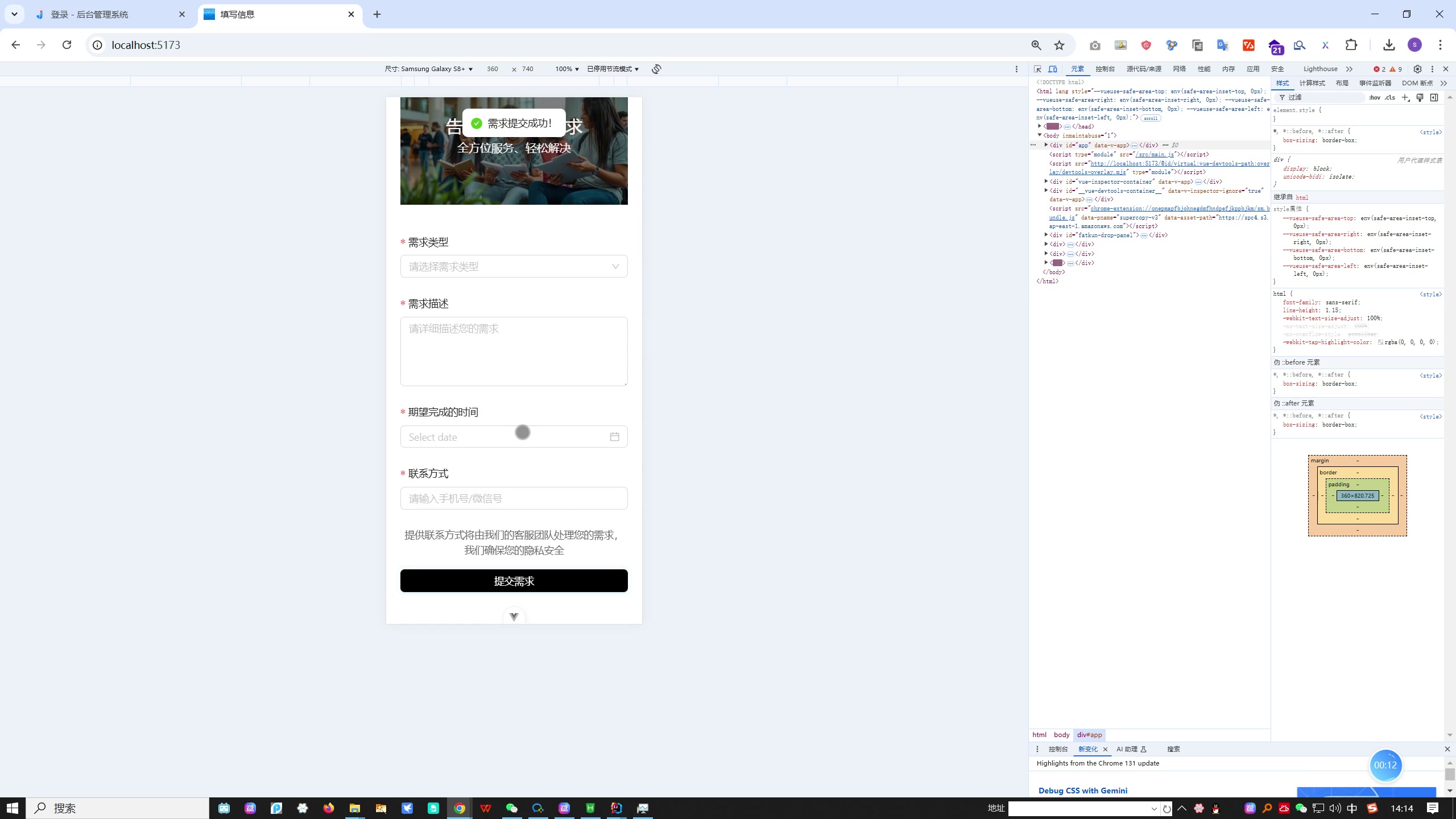Screen dimensions: 1456x819
Task: Switch to the 网络 tab
Action: (1179, 69)
